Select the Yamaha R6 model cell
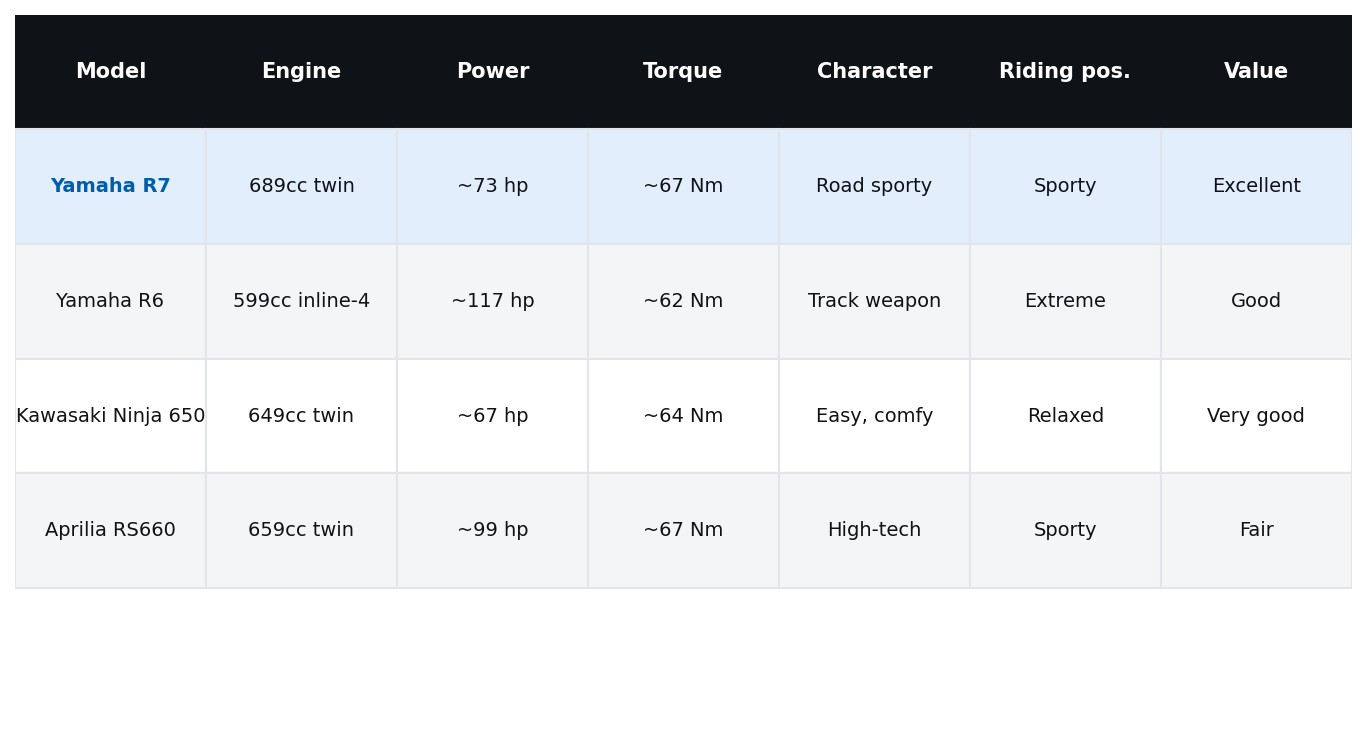Screen dimensions: 1366x746 (x=110, y=301)
